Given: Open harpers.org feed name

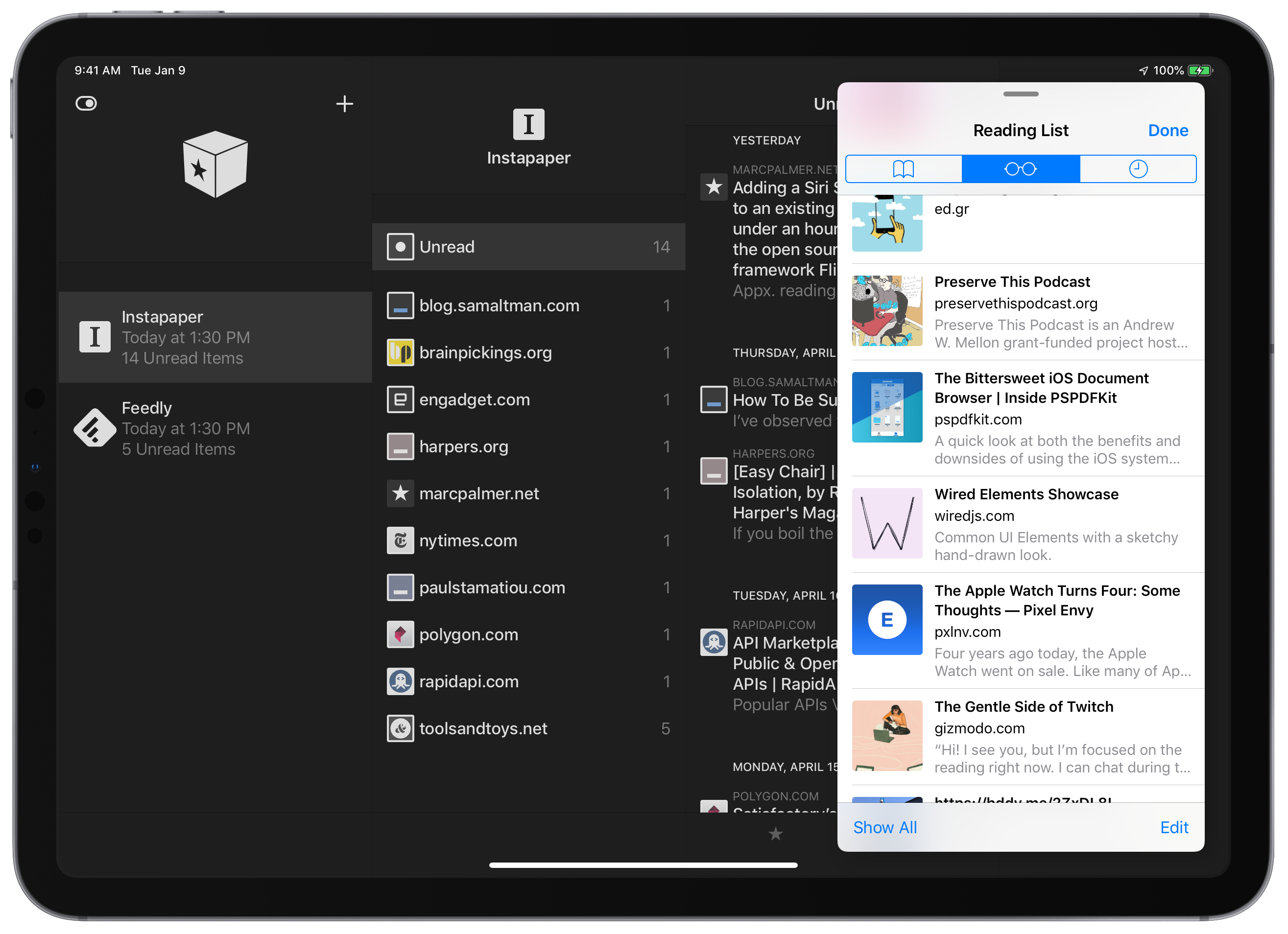Looking at the screenshot, I should click(464, 447).
